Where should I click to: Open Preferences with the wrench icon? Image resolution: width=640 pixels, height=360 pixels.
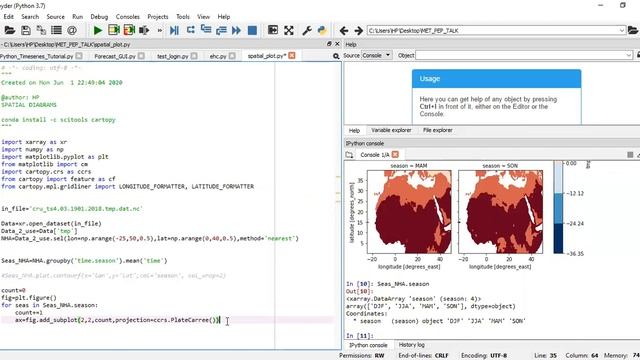(x=307, y=30)
